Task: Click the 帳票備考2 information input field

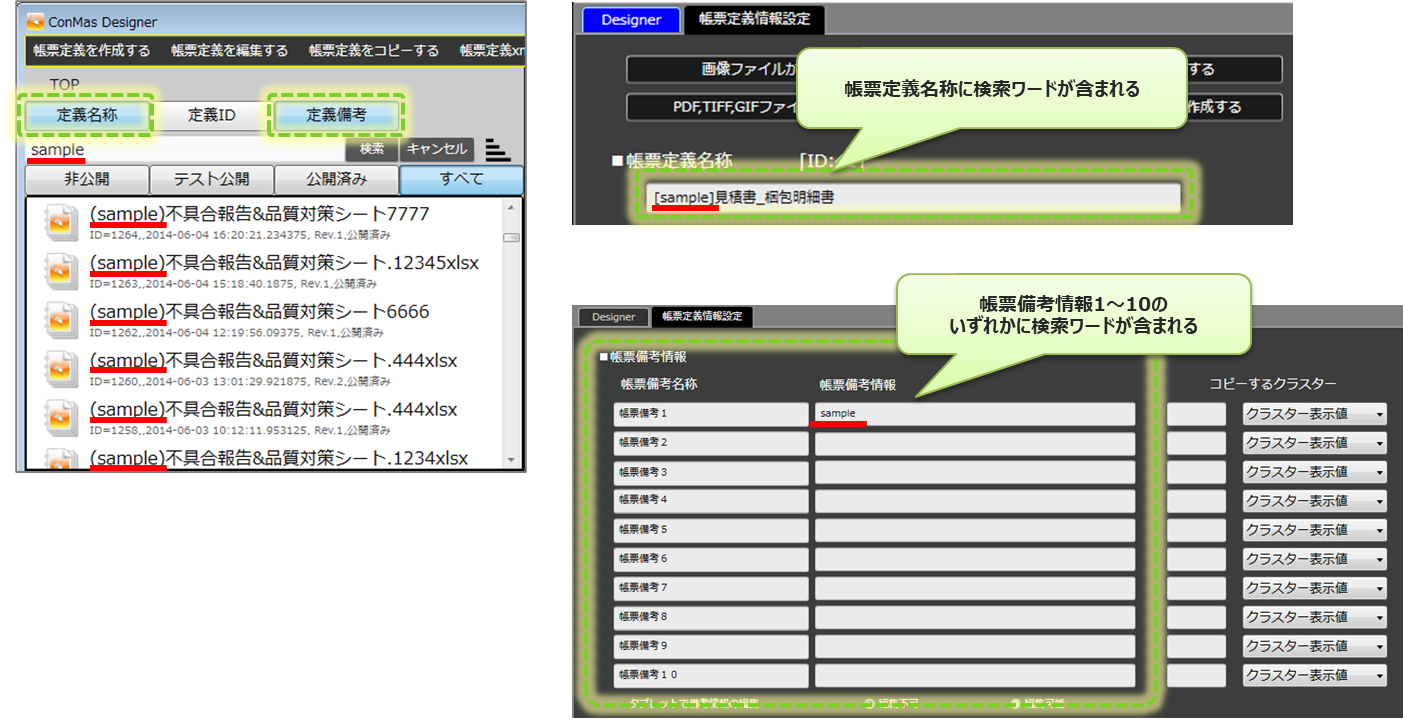Action: click(x=974, y=443)
